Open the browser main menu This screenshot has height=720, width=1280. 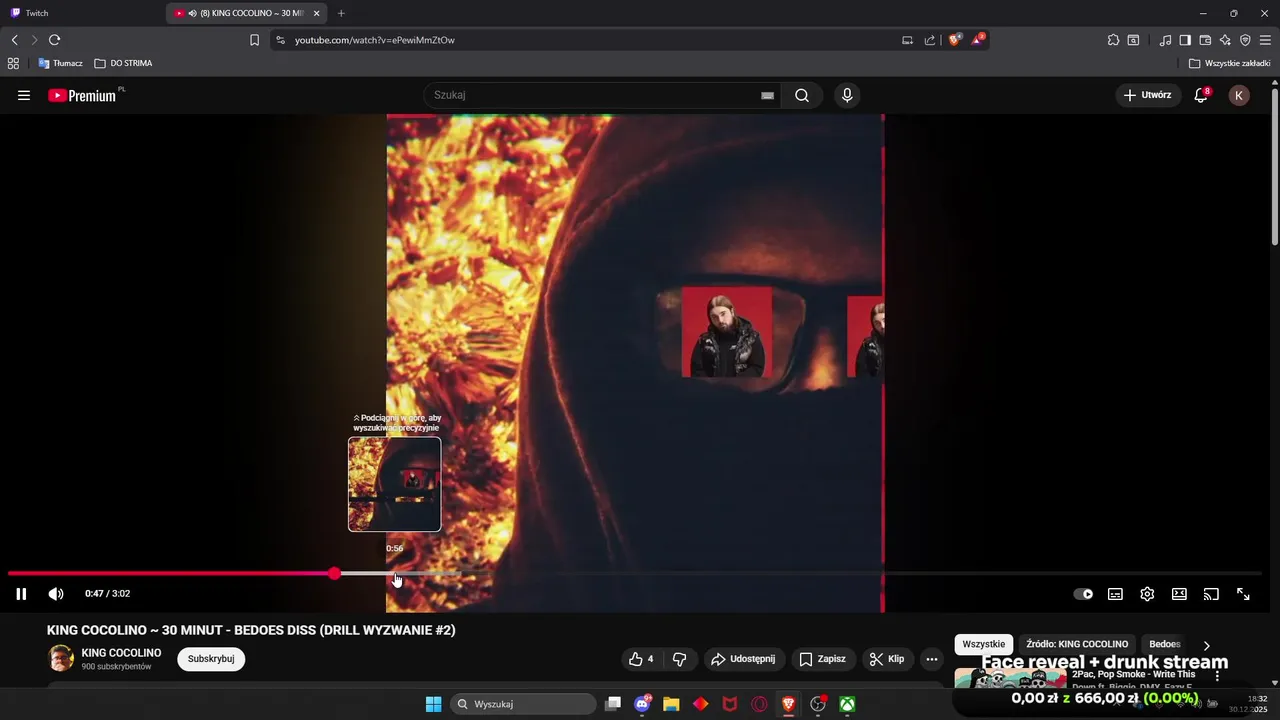click(x=1265, y=40)
